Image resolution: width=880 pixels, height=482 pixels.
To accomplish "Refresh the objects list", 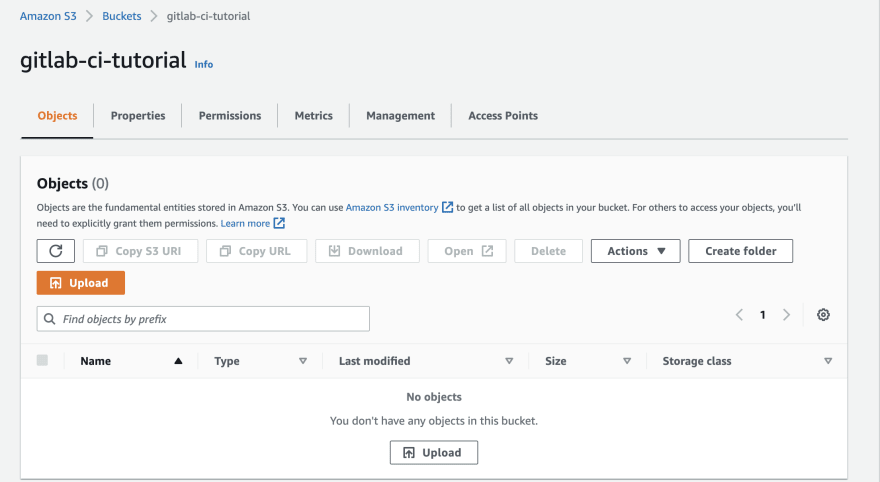I will pos(56,251).
